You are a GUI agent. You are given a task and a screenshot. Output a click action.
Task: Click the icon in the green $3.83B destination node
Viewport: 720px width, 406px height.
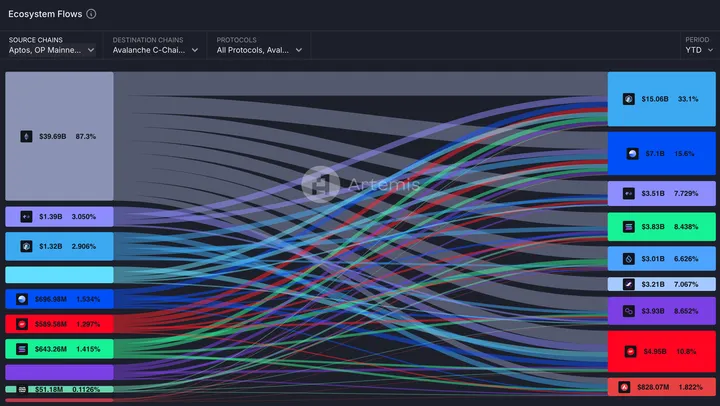tap(629, 227)
